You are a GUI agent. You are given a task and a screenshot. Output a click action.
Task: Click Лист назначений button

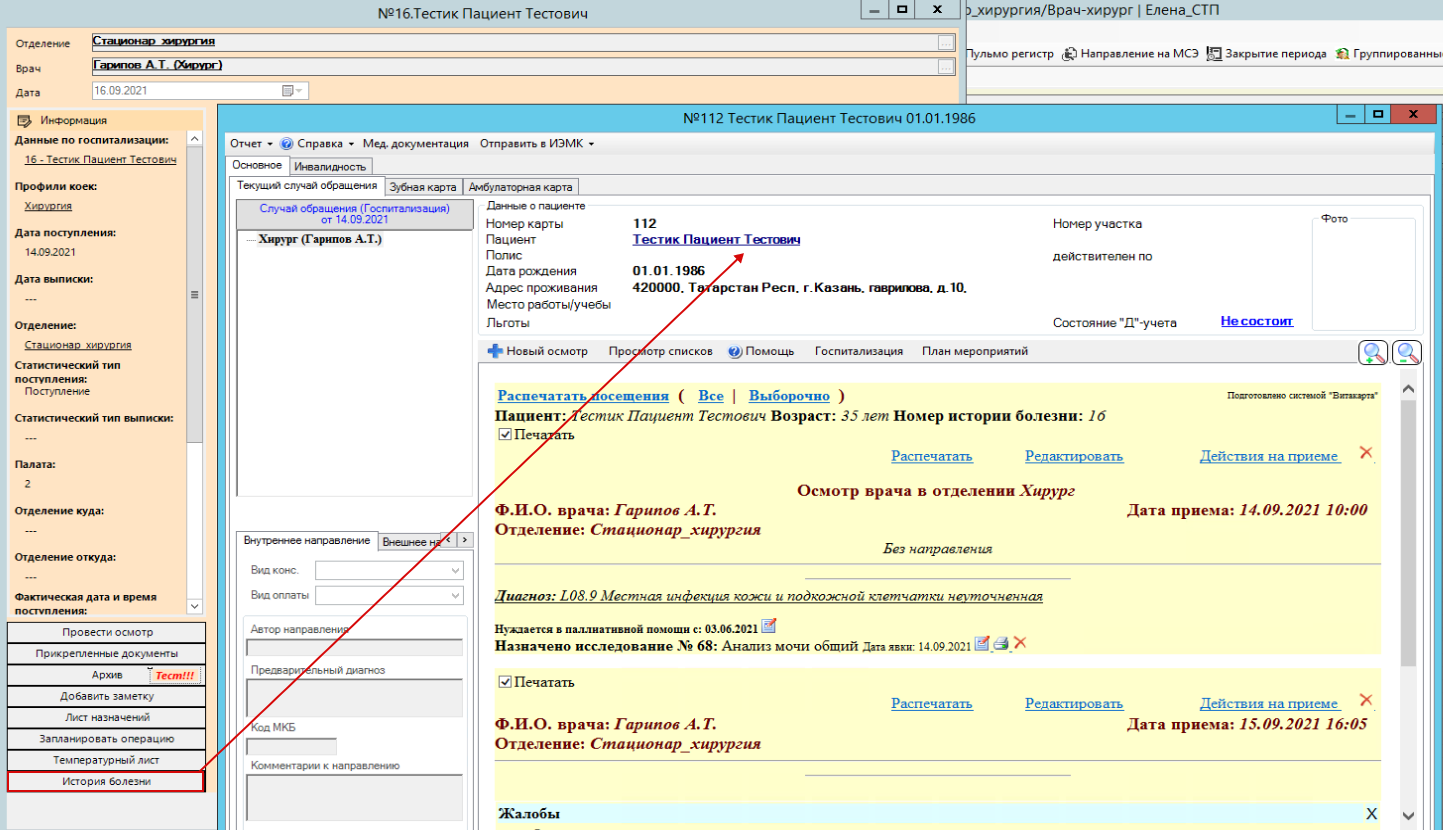point(107,717)
